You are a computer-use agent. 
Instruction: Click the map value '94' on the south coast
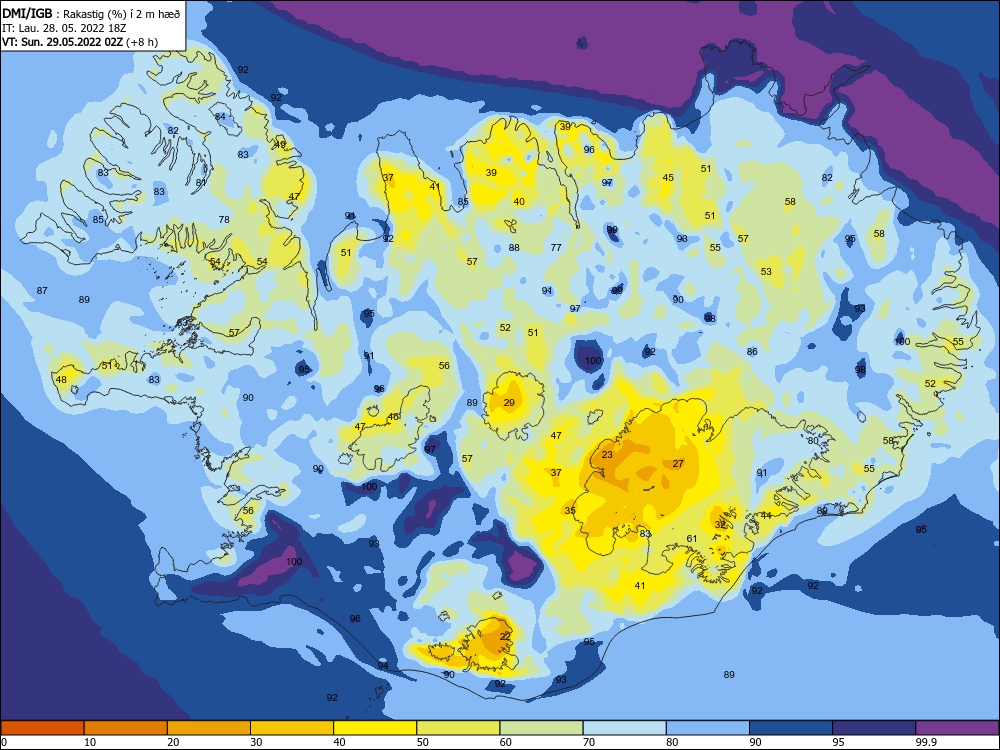pyautogui.click(x=383, y=665)
